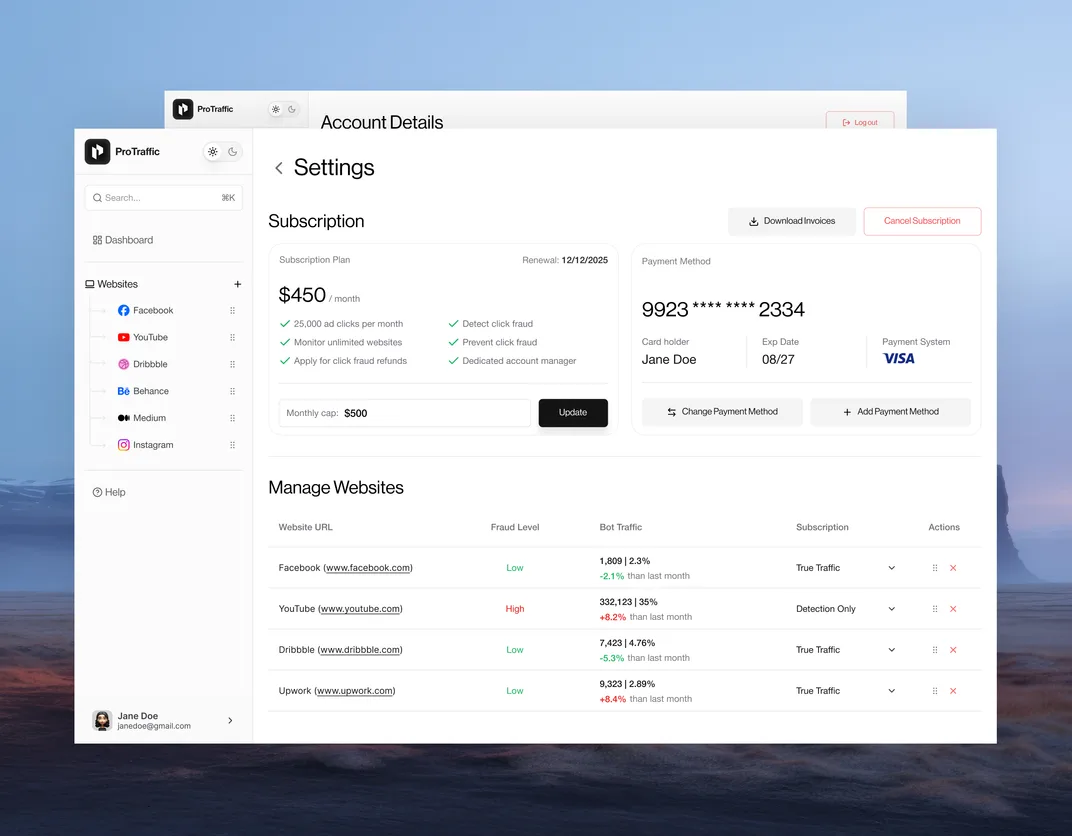The width and height of the screenshot is (1072, 836).
Task: Select Dribbble in the sidebar websites list
Action: coord(143,364)
